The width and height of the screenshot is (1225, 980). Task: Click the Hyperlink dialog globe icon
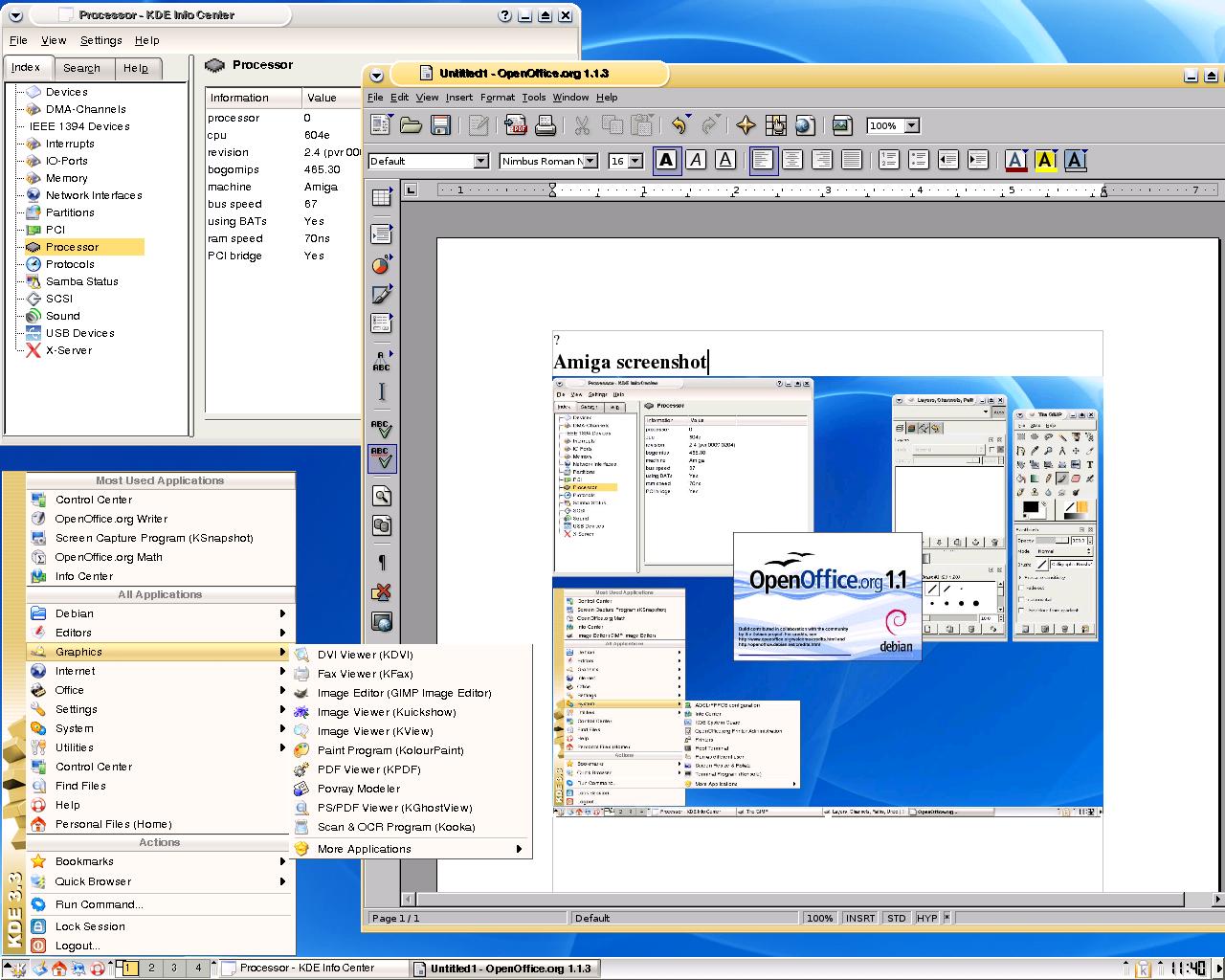(x=804, y=125)
